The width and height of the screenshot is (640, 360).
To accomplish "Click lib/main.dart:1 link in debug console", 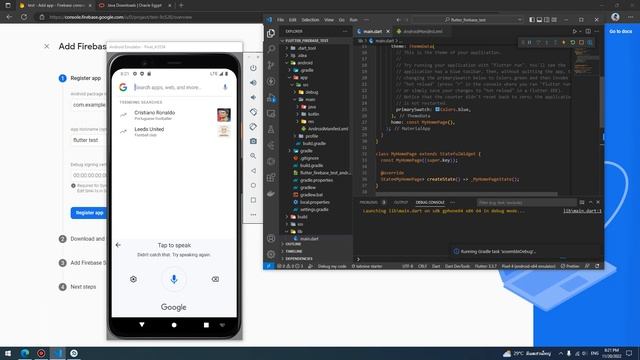I will [582, 211].
